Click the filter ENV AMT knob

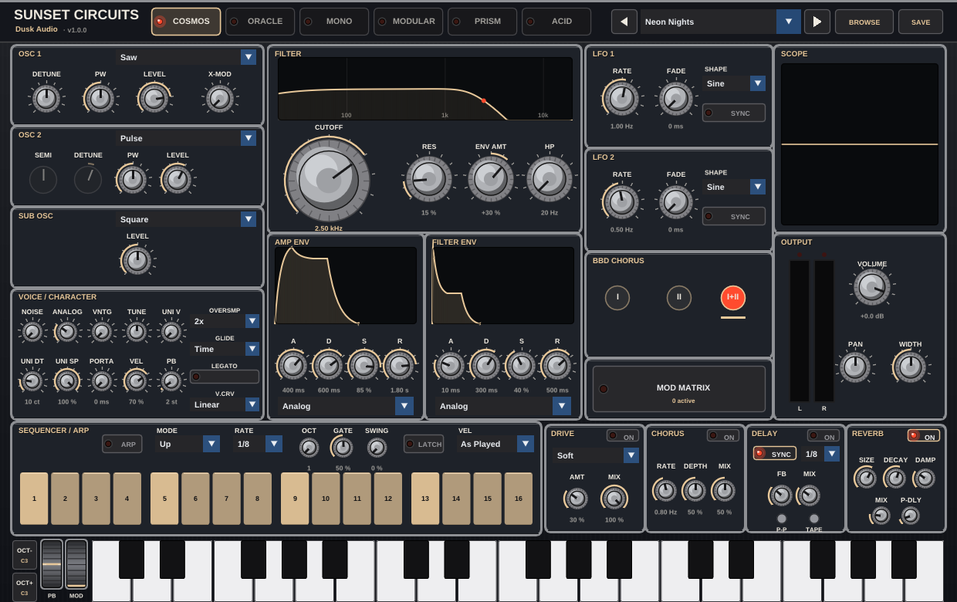click(x=491, y=179)
